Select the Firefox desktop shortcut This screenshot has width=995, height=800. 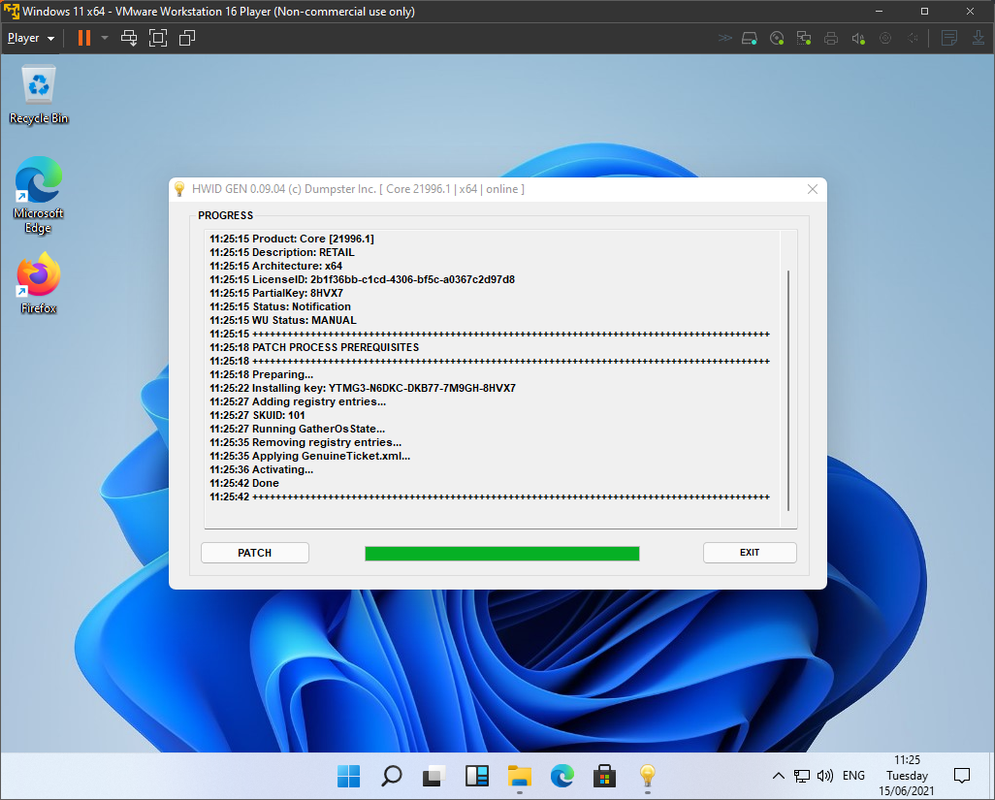39,283
